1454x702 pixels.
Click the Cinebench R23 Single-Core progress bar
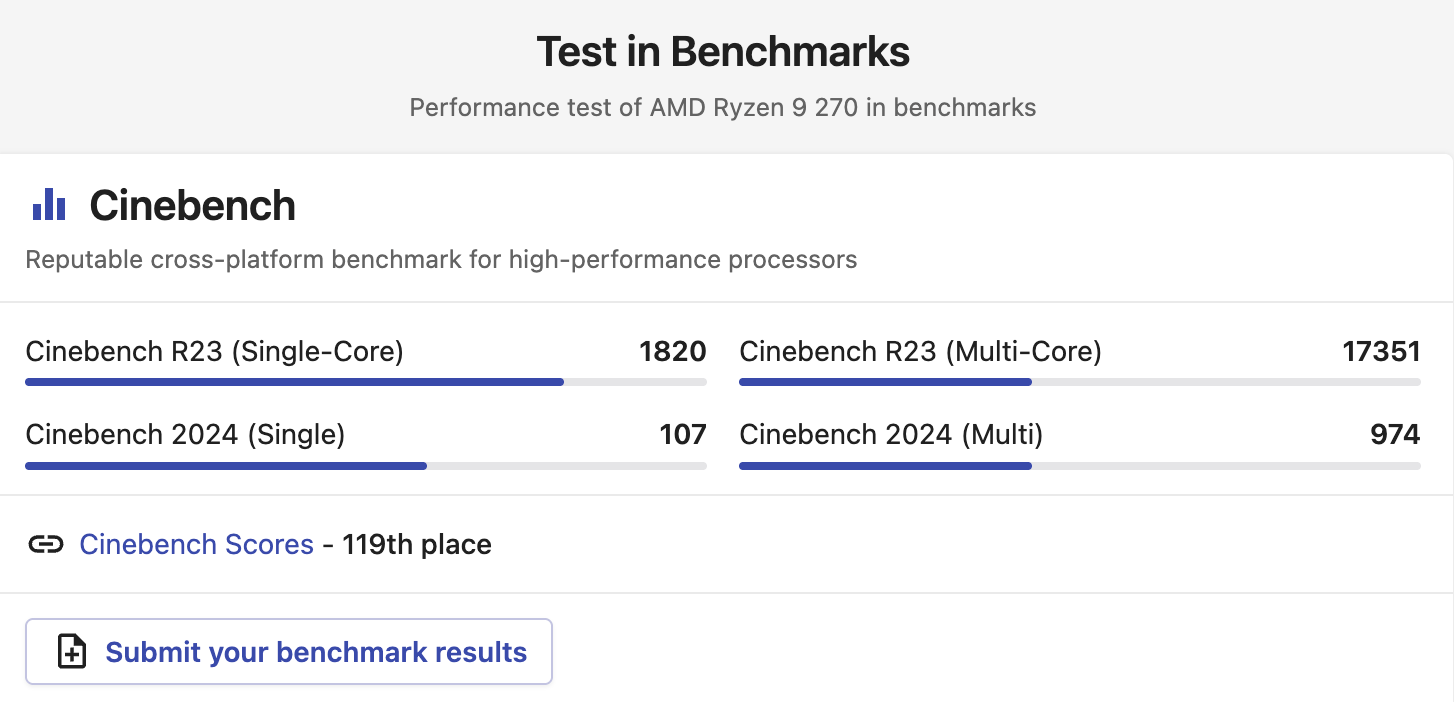[365, 382]
